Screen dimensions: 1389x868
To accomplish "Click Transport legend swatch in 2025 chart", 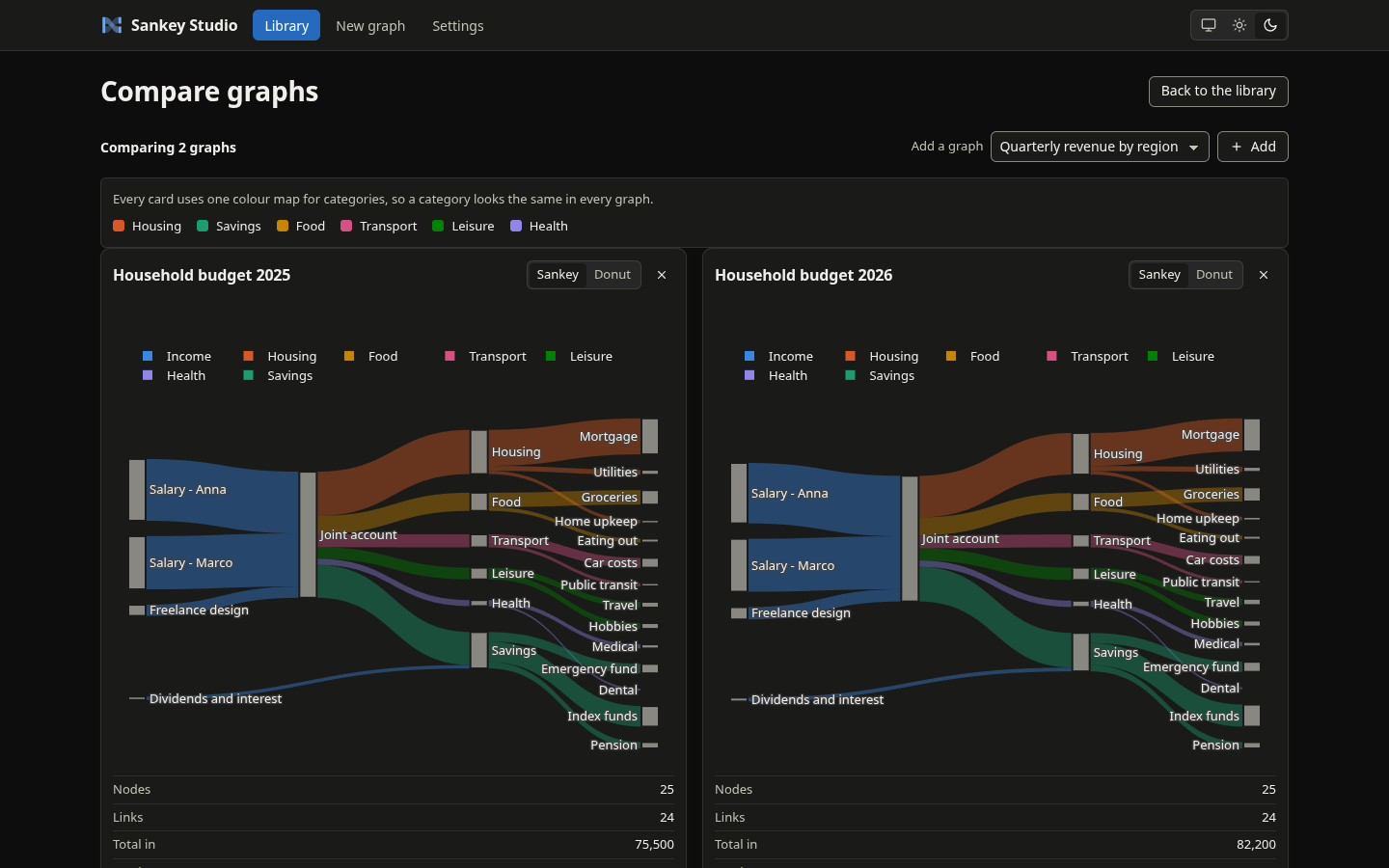I will [449, 356].
